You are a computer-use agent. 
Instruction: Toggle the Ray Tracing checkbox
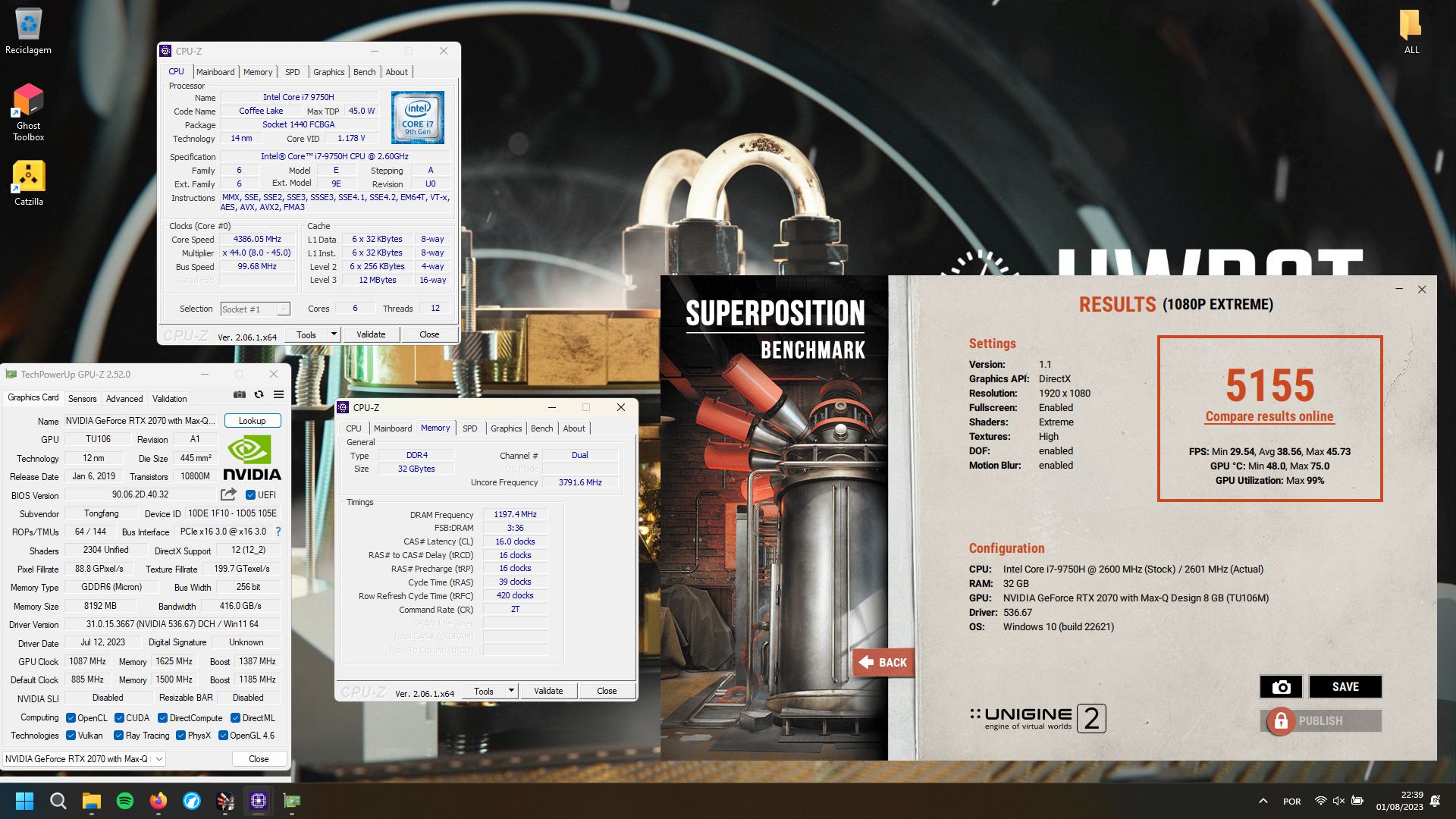click(x=118, y=736)
